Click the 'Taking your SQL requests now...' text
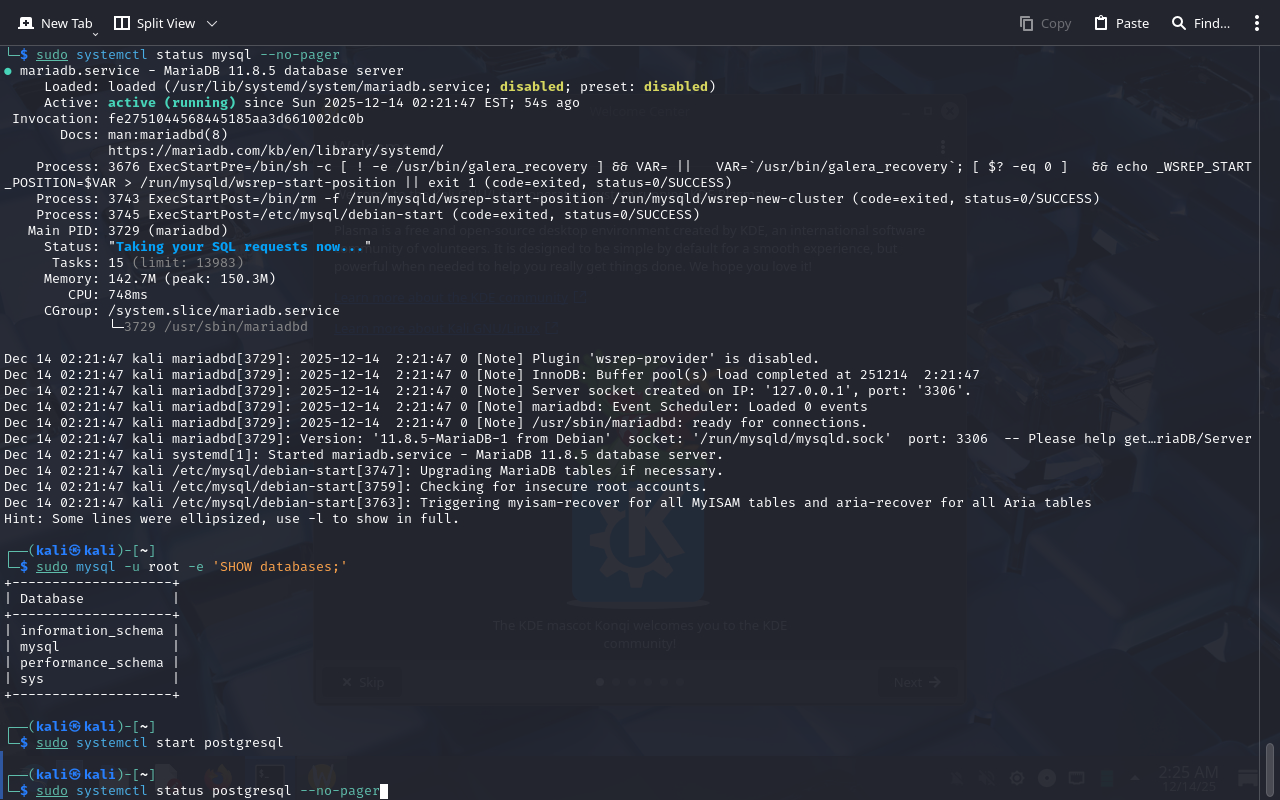This screenshot has width=1280, height=800. click(x=240, y=247)
